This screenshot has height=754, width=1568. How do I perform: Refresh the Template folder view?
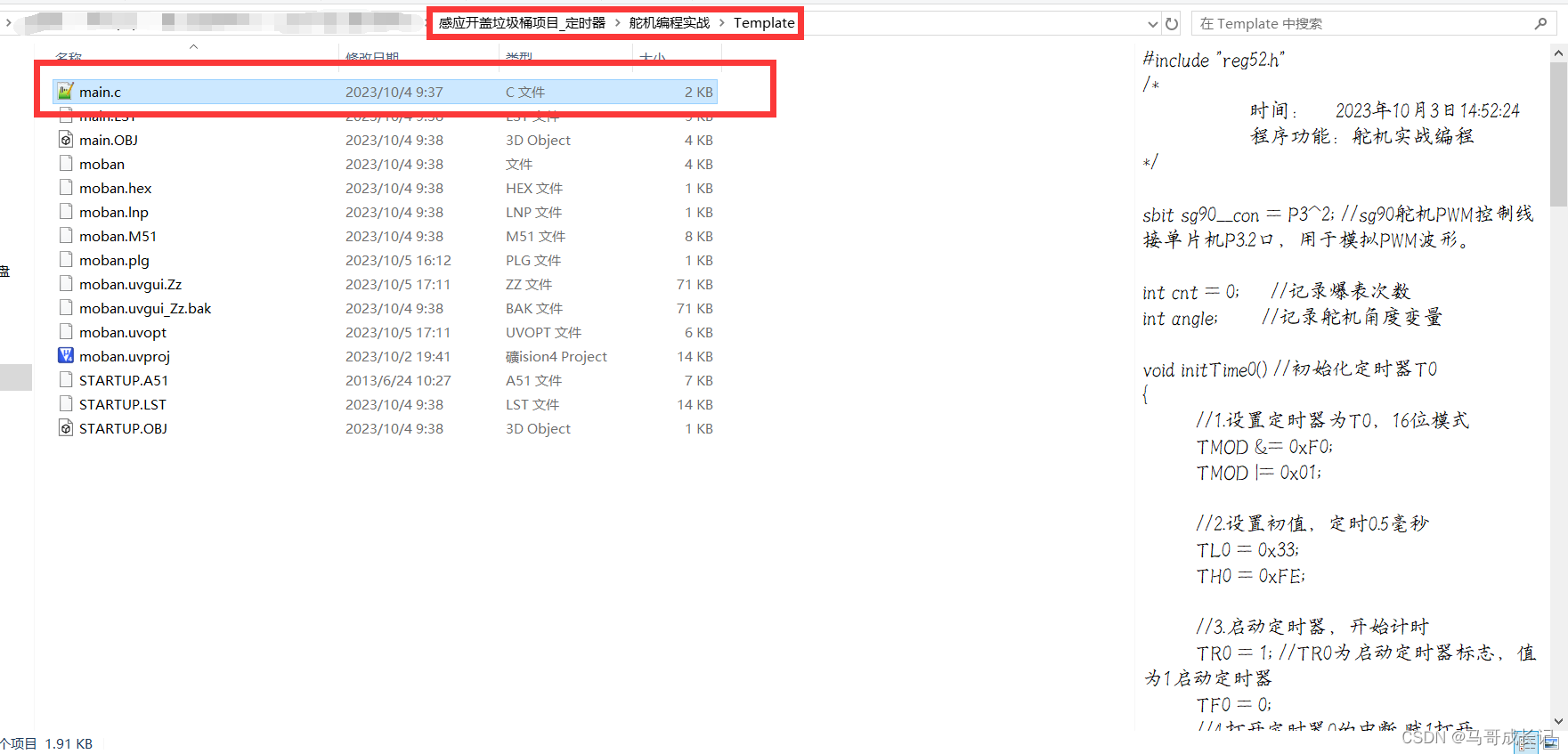pyautogui.click(x=1172, y=24)
